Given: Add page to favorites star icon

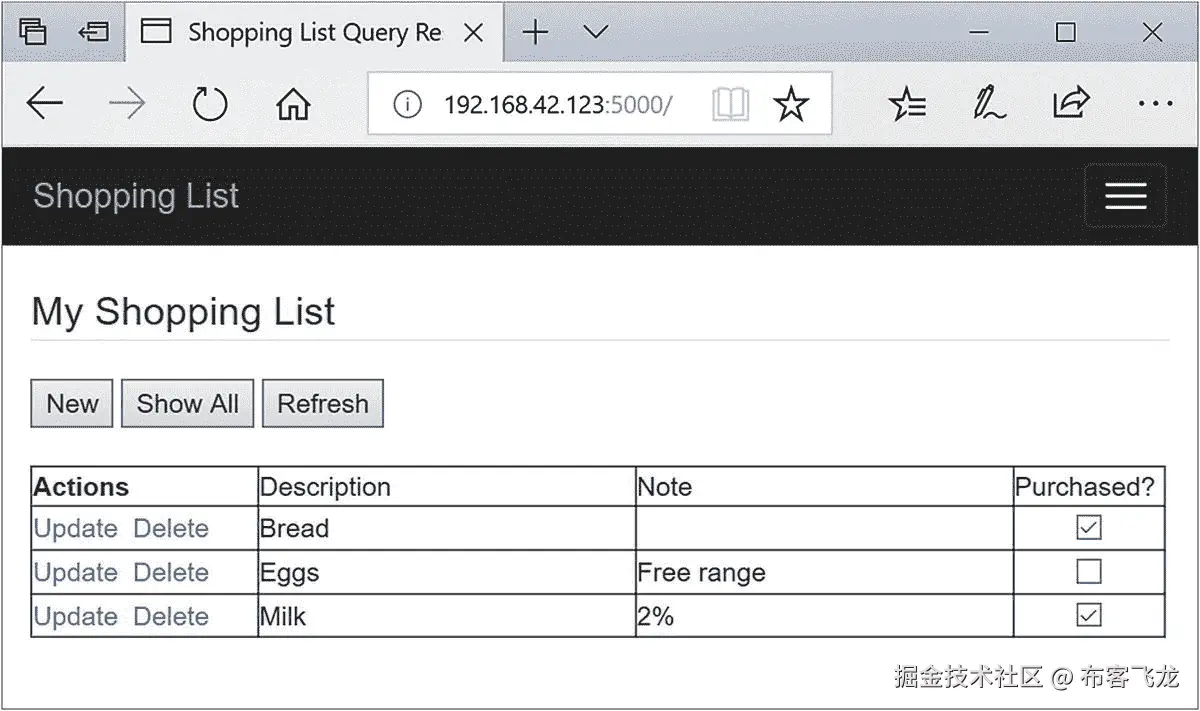Looking at the screenshot, I should coord(791,103).
